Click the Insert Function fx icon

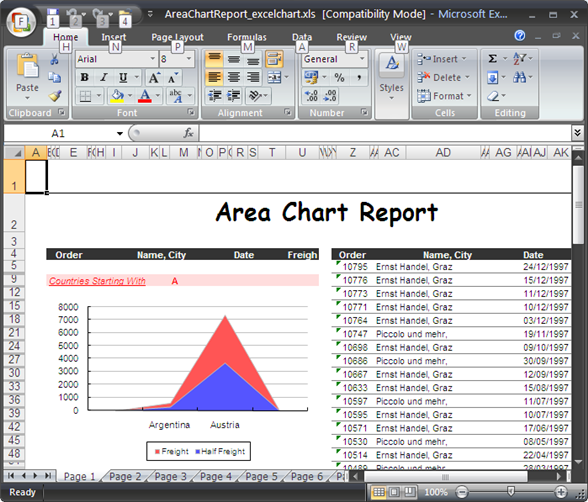tap(188, 133)
